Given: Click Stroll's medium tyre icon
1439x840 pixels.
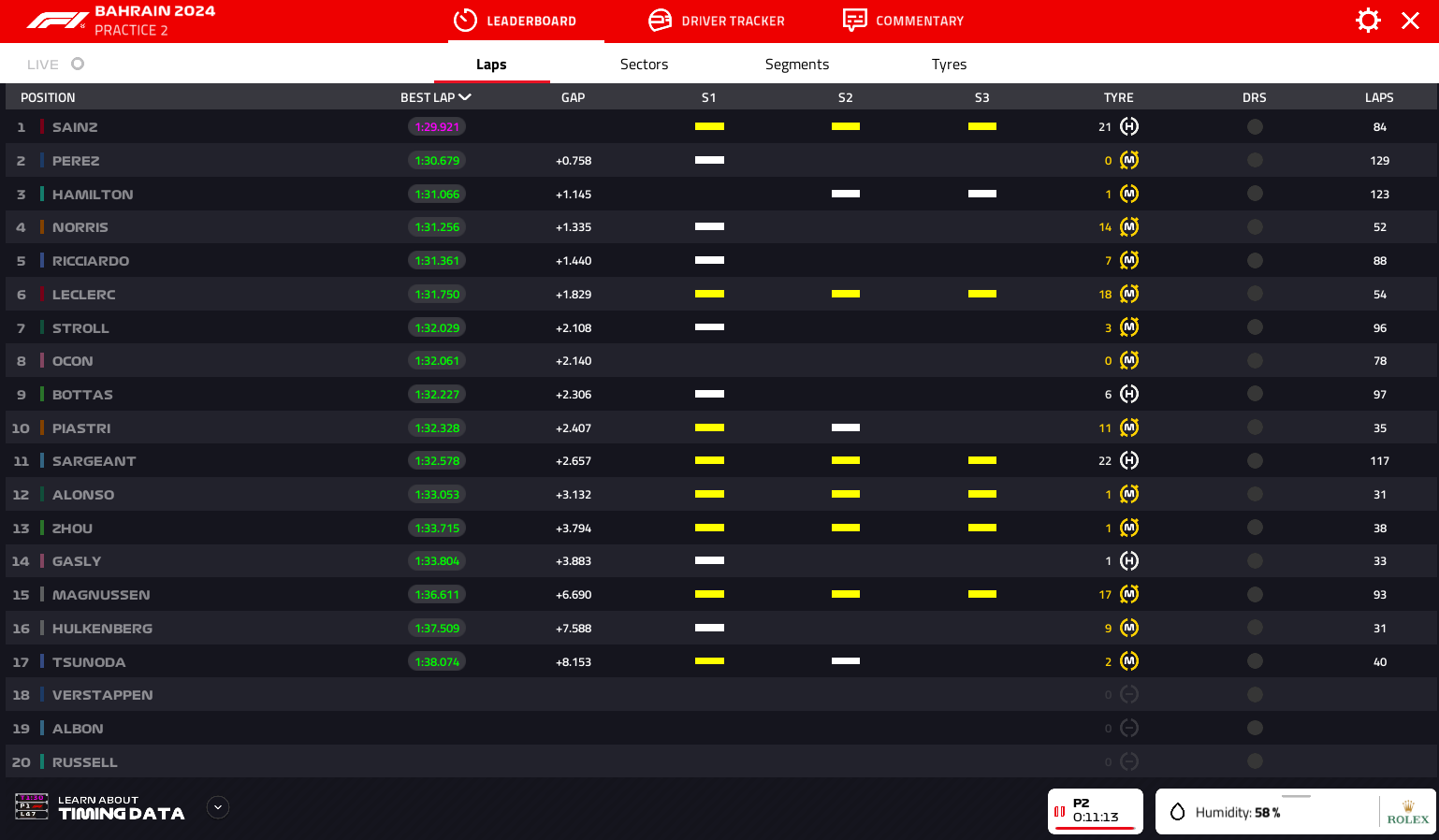Looking at the screenshot, I should click(1129, 327).
